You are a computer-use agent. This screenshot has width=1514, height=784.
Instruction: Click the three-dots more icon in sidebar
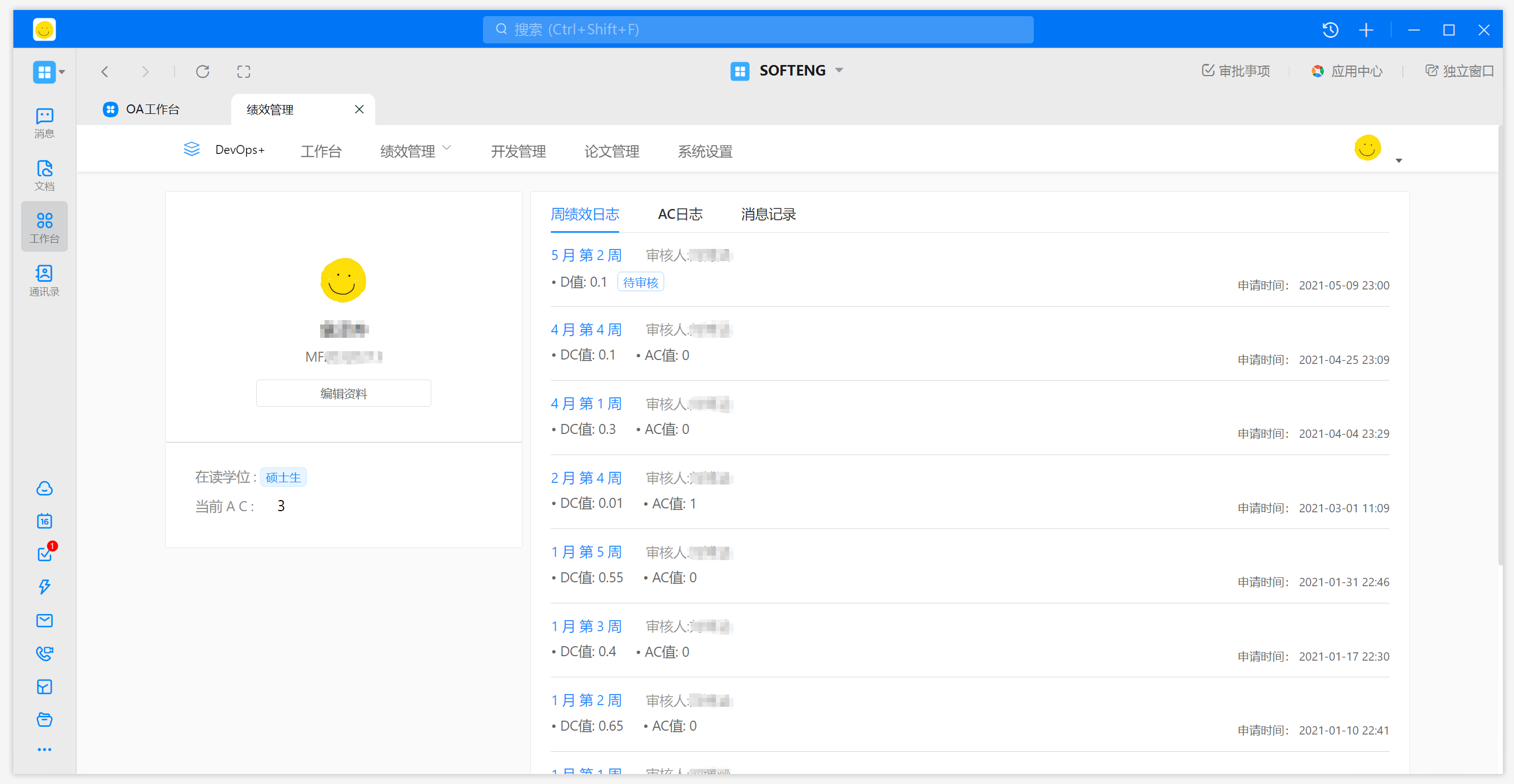tap(44, 750)
